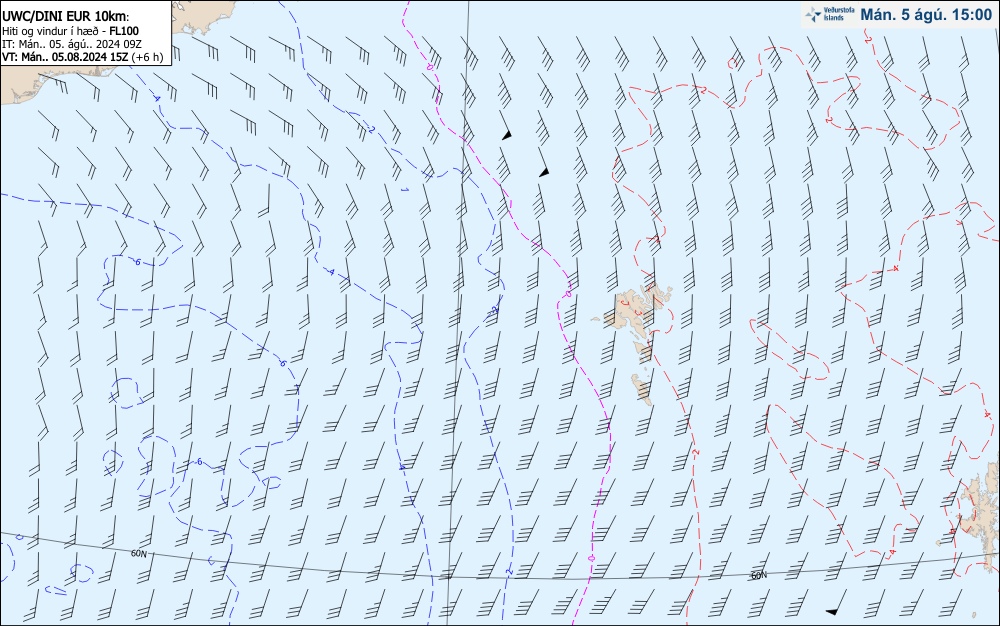
Task: Click the 'UWC/DINI EUR 10km:' title
Action: 65,17
